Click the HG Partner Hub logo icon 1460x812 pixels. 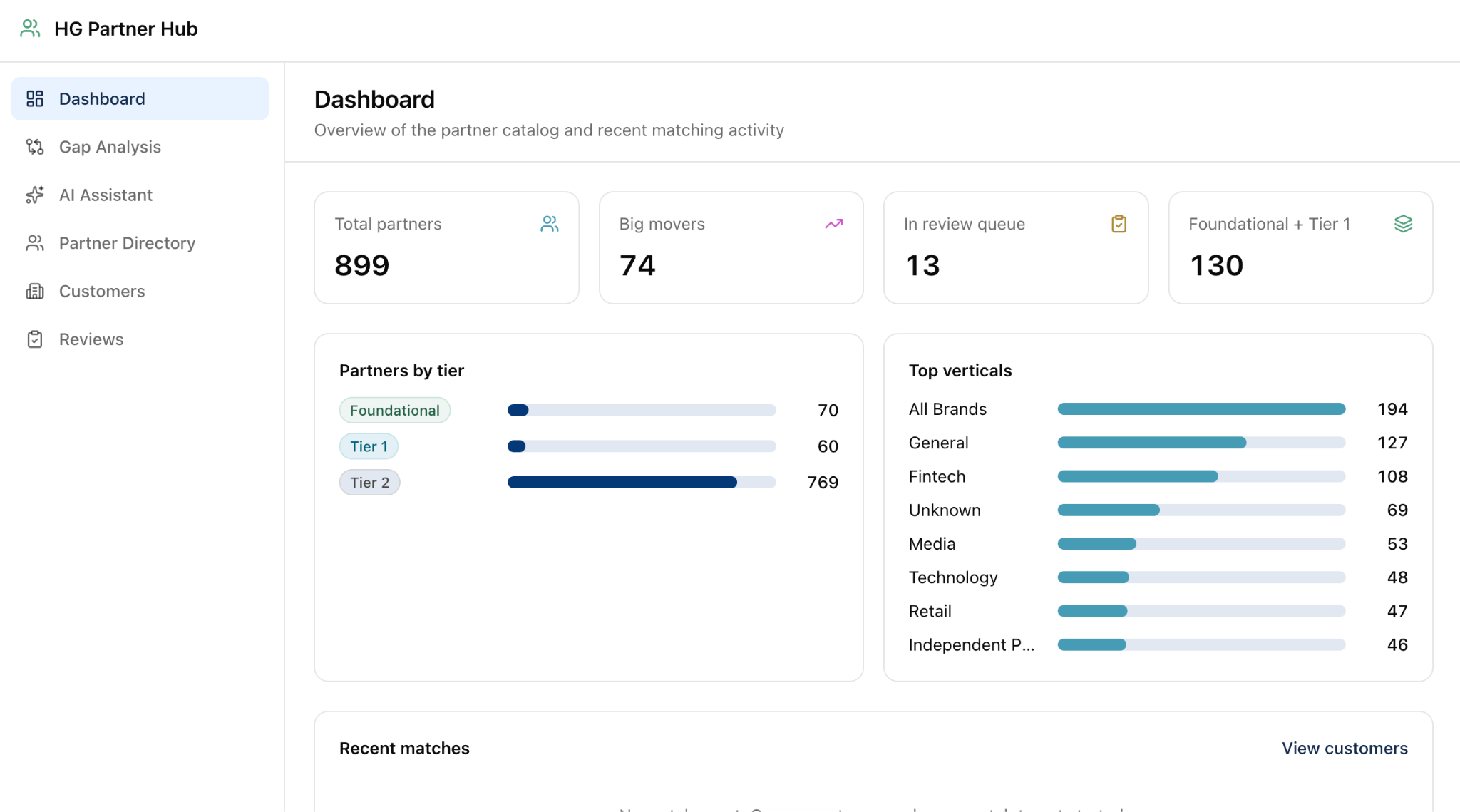[30, 29]
